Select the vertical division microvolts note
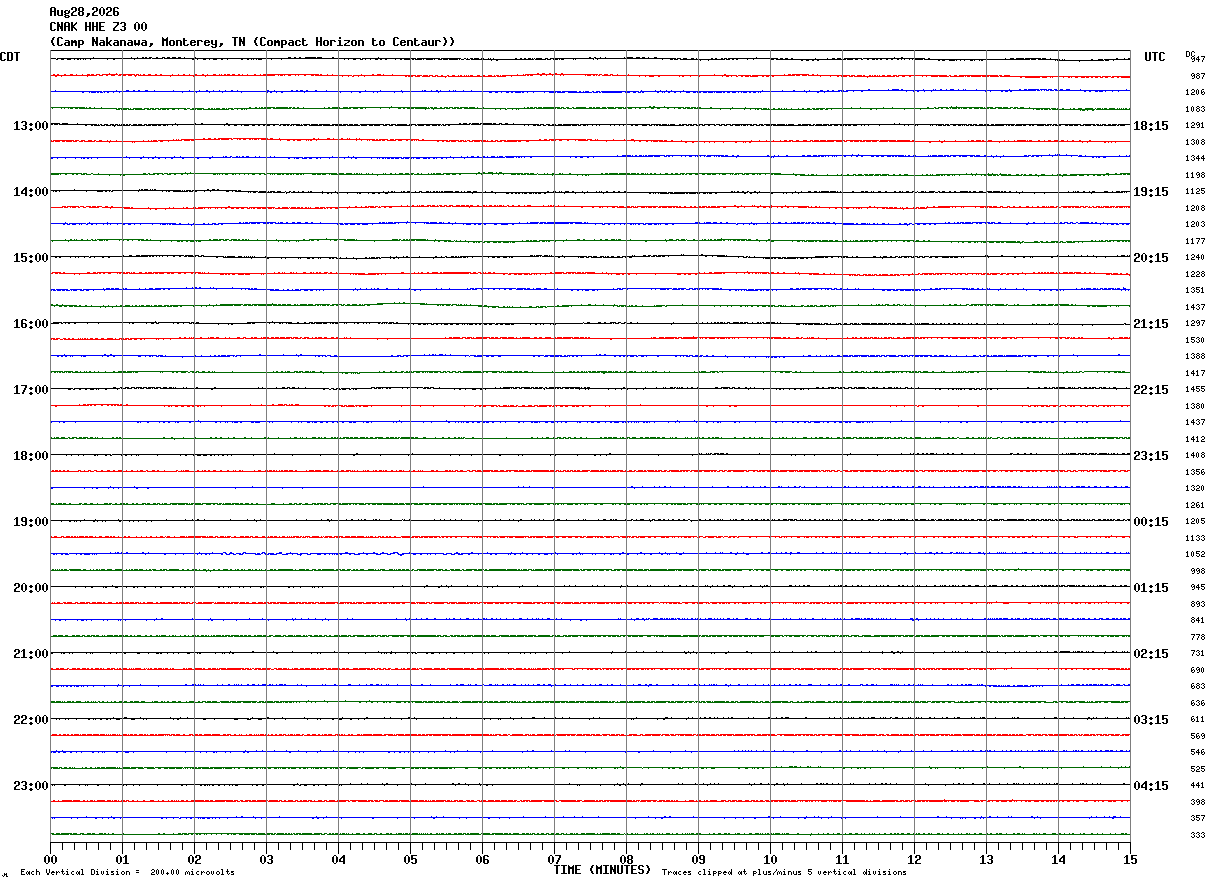 pos(127,873)
